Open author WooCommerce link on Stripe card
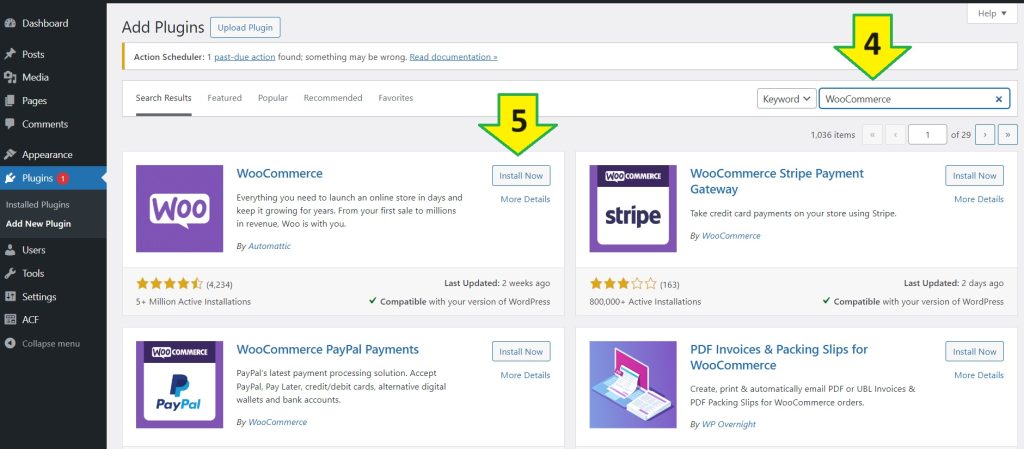The height and width of the screenshot is (449, 1024). pyautogui.click(x=731, y=236)
